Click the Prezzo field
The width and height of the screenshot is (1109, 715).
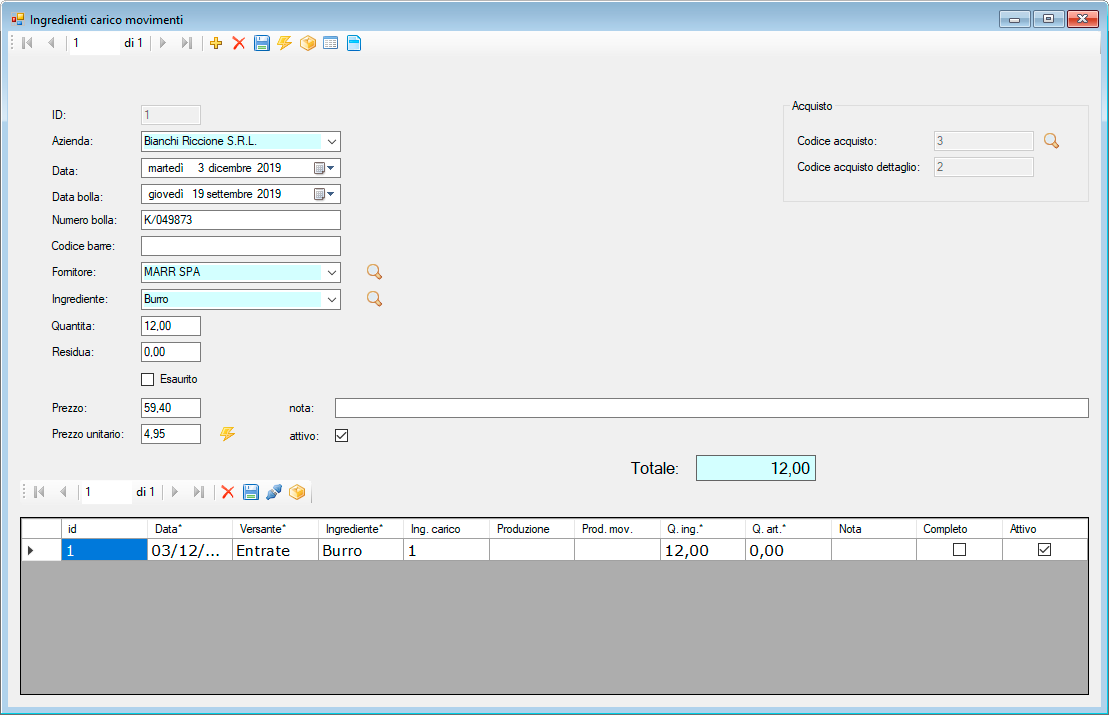pyautogui.click(x=170, y=408)
